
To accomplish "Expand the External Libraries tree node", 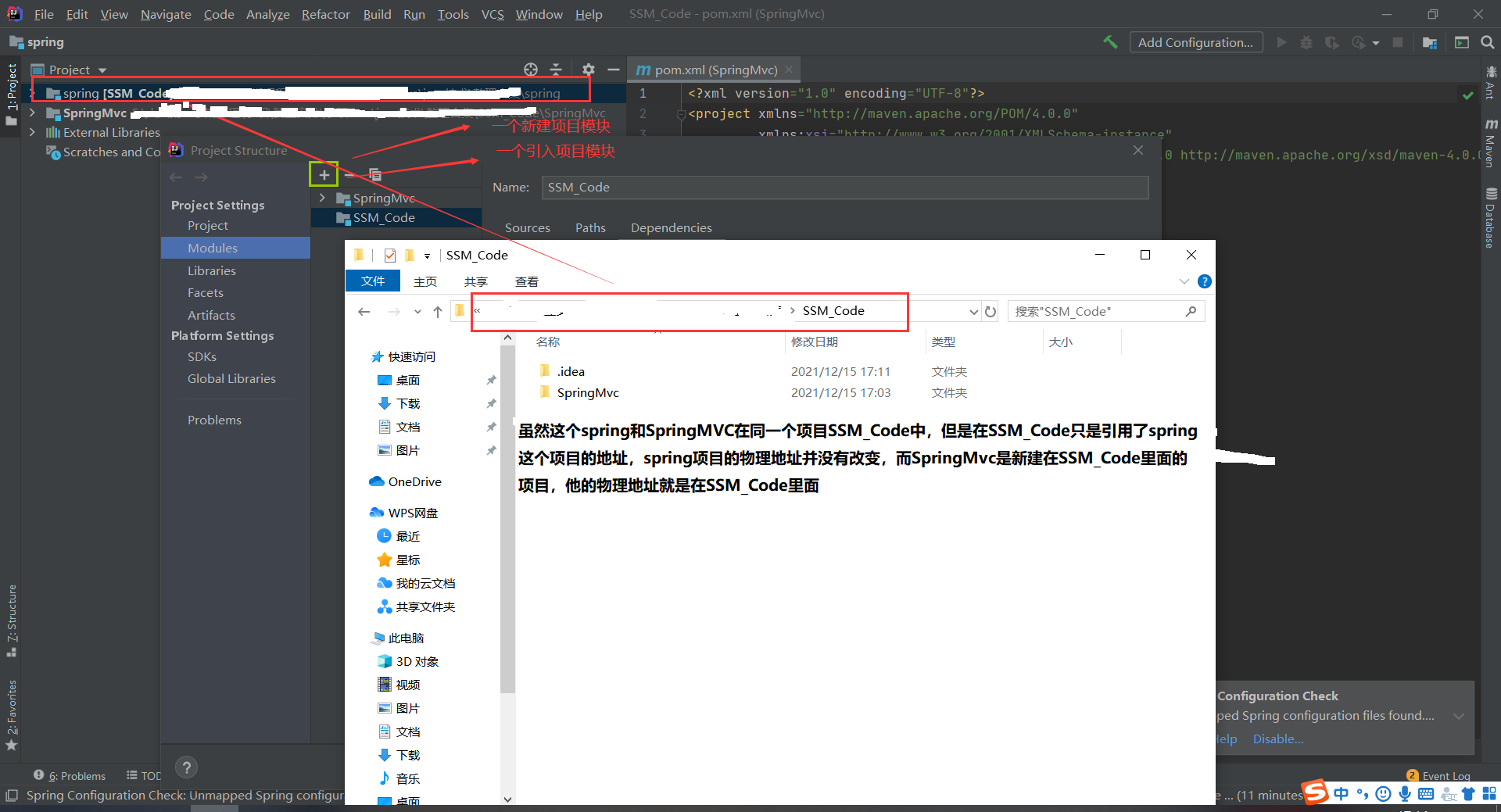I will click(32, 132).
